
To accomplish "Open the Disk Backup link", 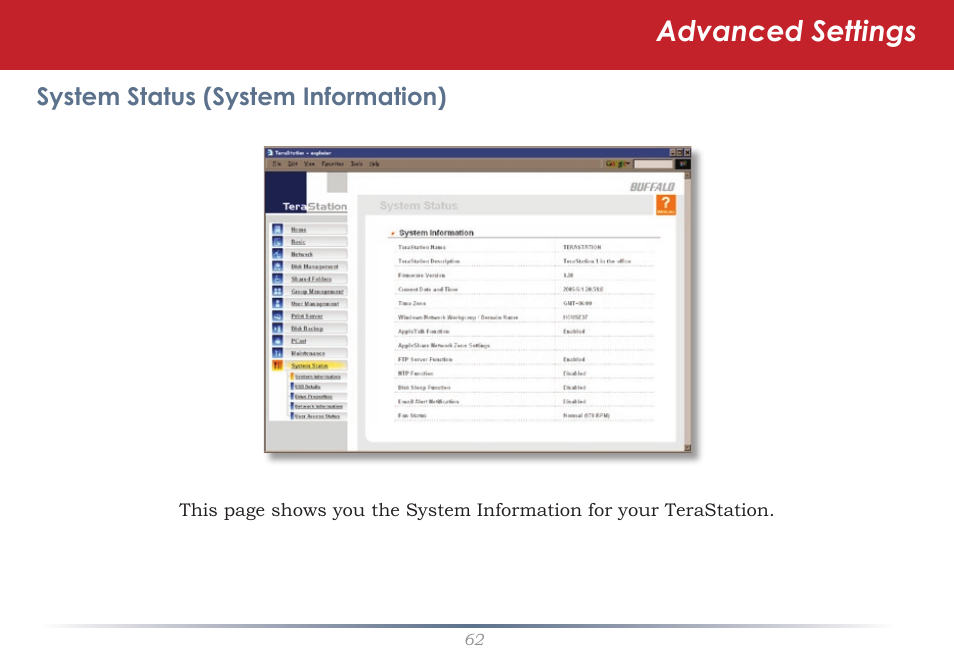I will click(307, 329).
